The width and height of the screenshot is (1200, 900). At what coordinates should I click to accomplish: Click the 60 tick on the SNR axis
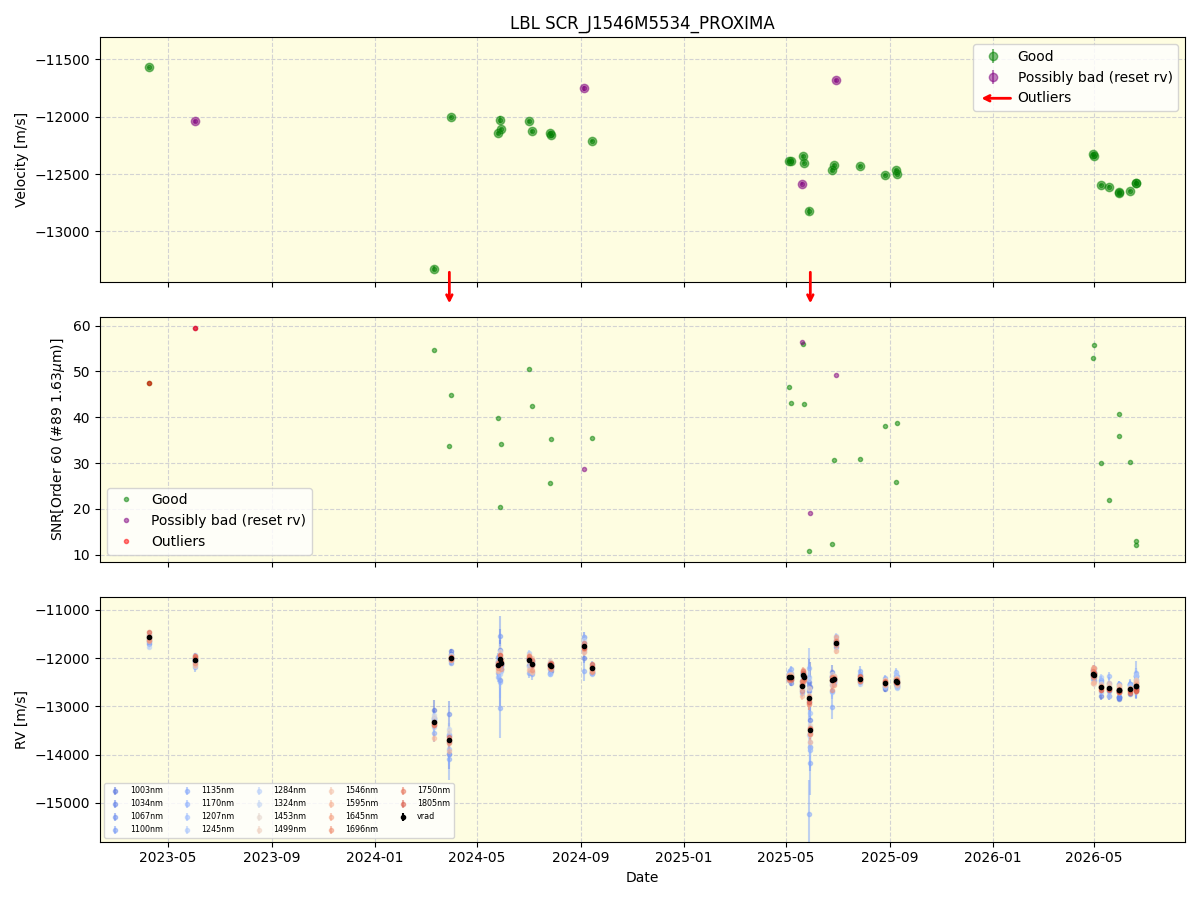tap(83, 326)
